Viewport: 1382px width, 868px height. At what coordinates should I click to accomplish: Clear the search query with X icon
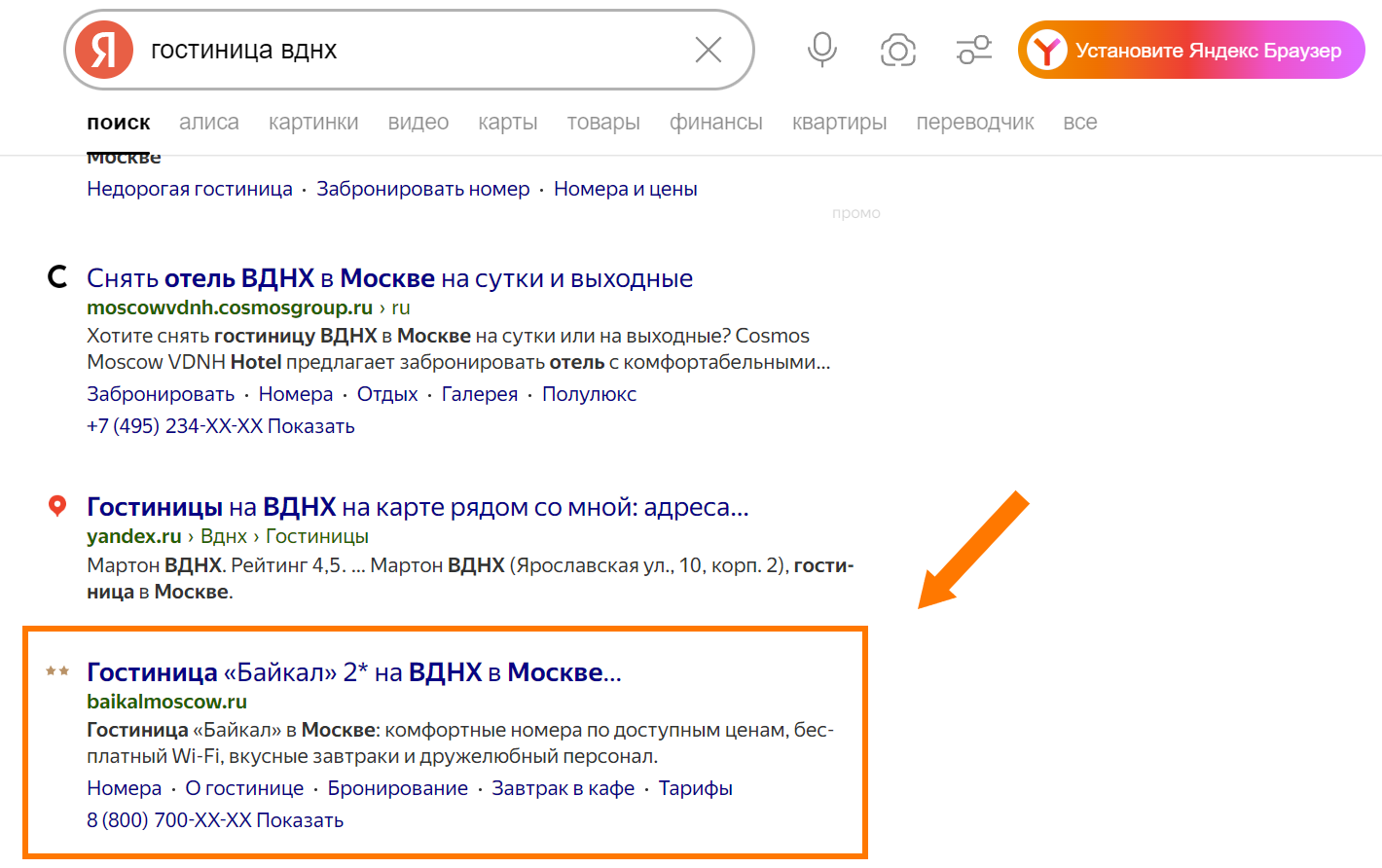pyautogui.click(x=709, y=50)
